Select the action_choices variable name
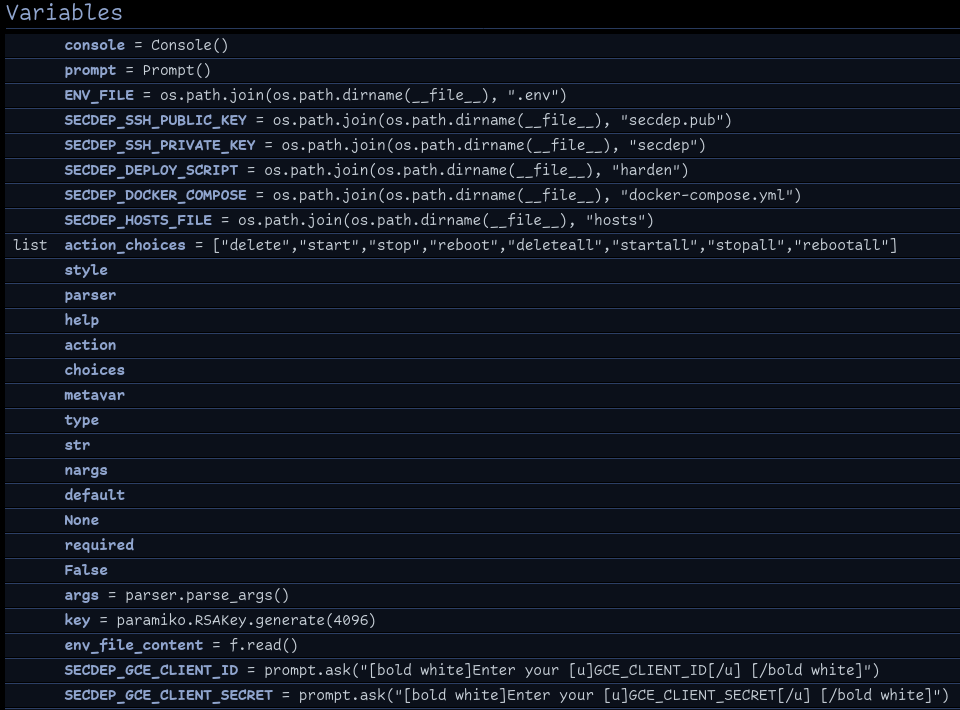 (125, 245)
